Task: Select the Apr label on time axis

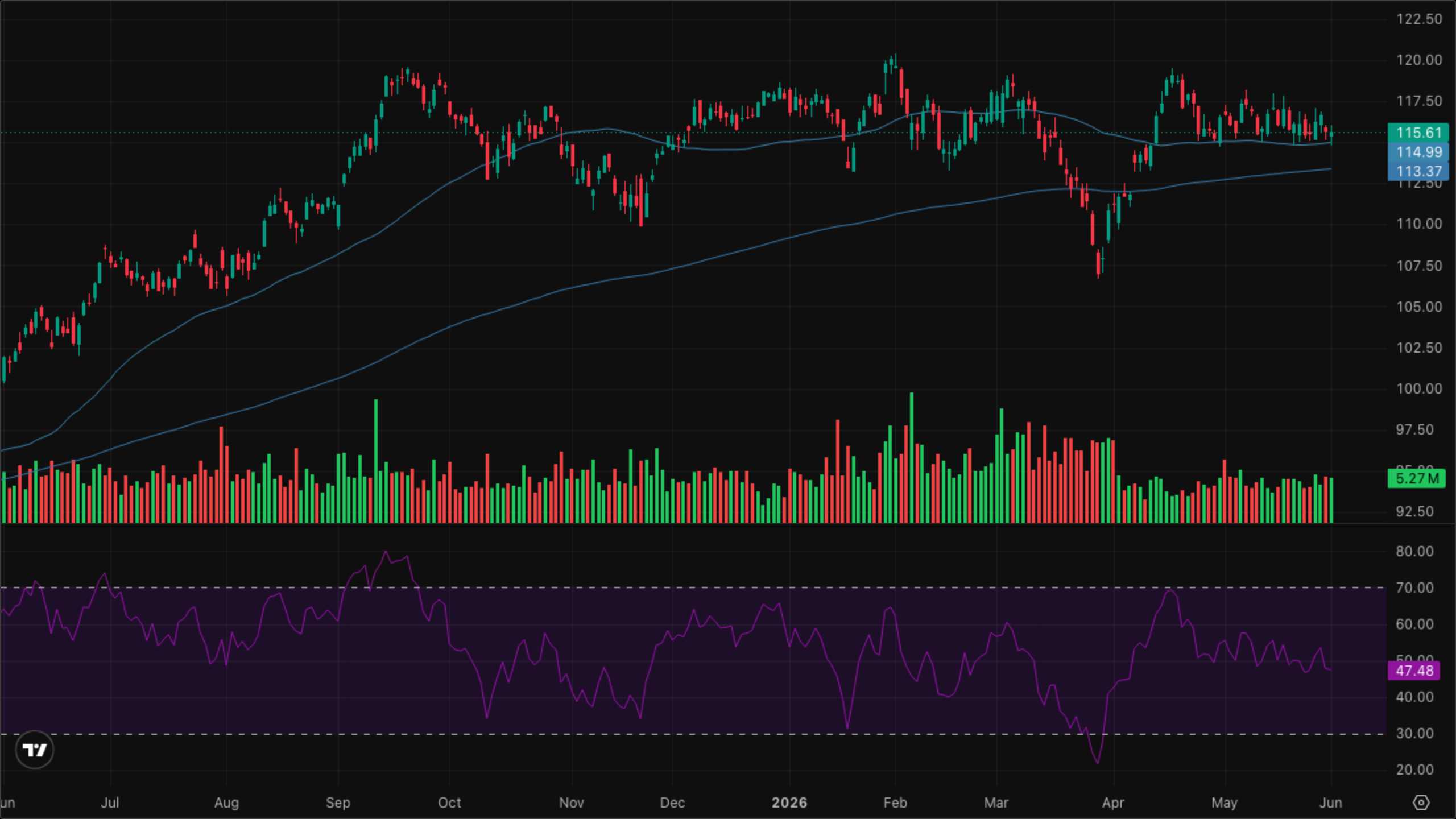Action: pos(1113,803)
